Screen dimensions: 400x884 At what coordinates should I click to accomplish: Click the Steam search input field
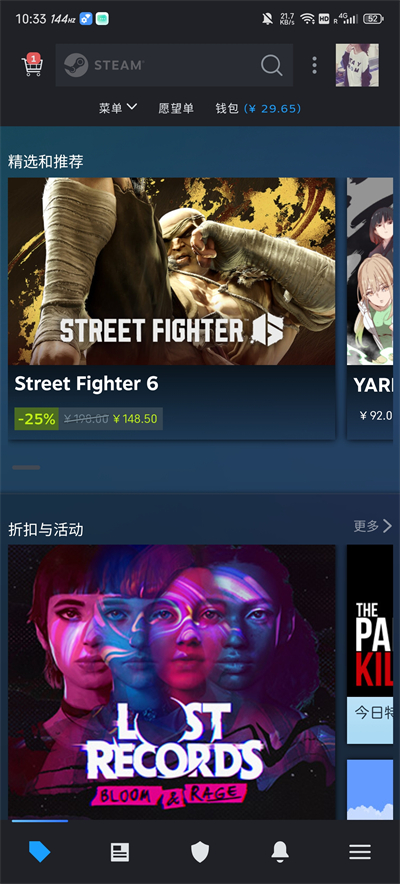[x=174, y=65]
